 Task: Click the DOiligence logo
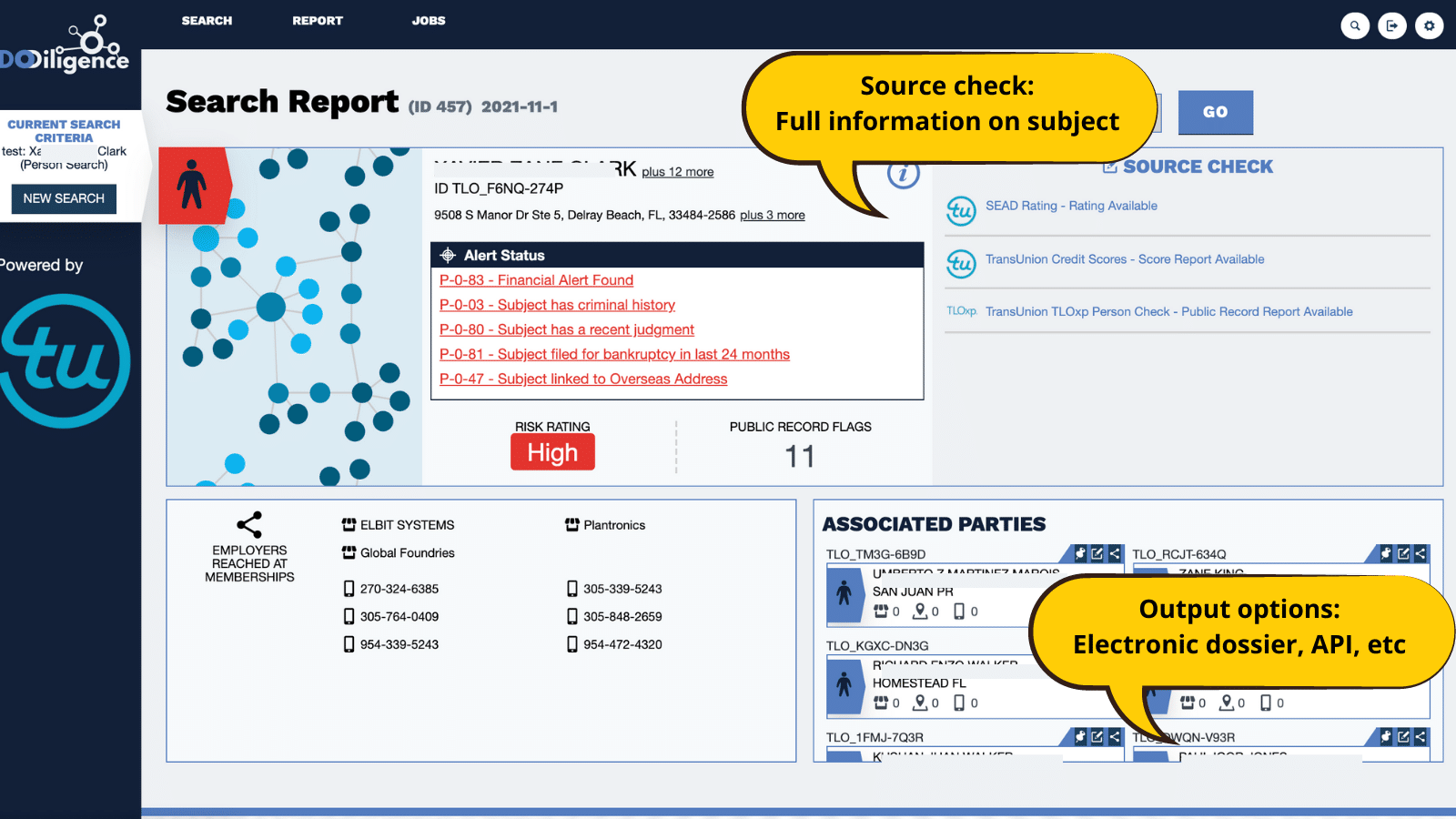65,46
